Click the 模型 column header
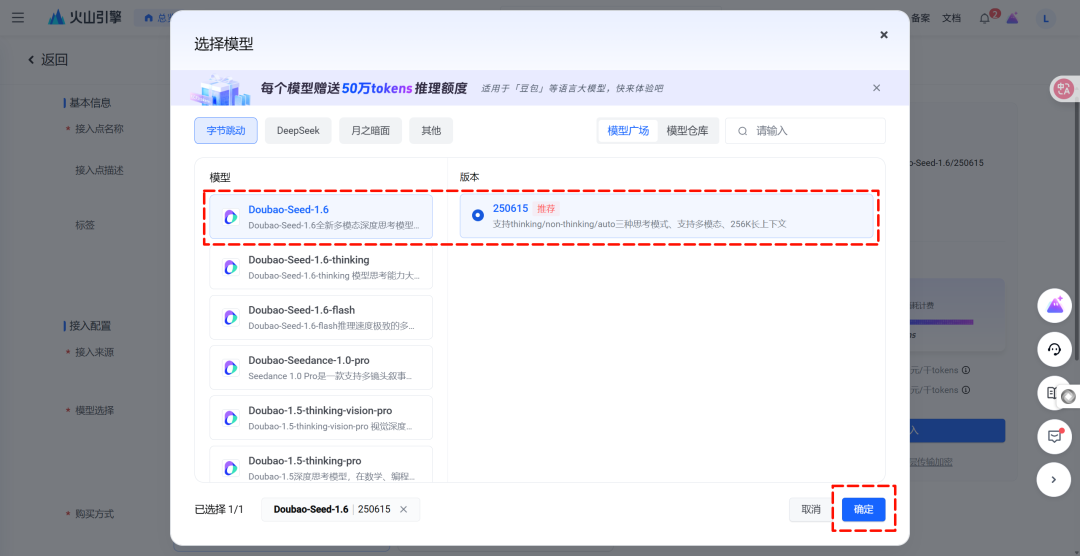The width and height of the screenshot is (1080, 556). (220, 177)
